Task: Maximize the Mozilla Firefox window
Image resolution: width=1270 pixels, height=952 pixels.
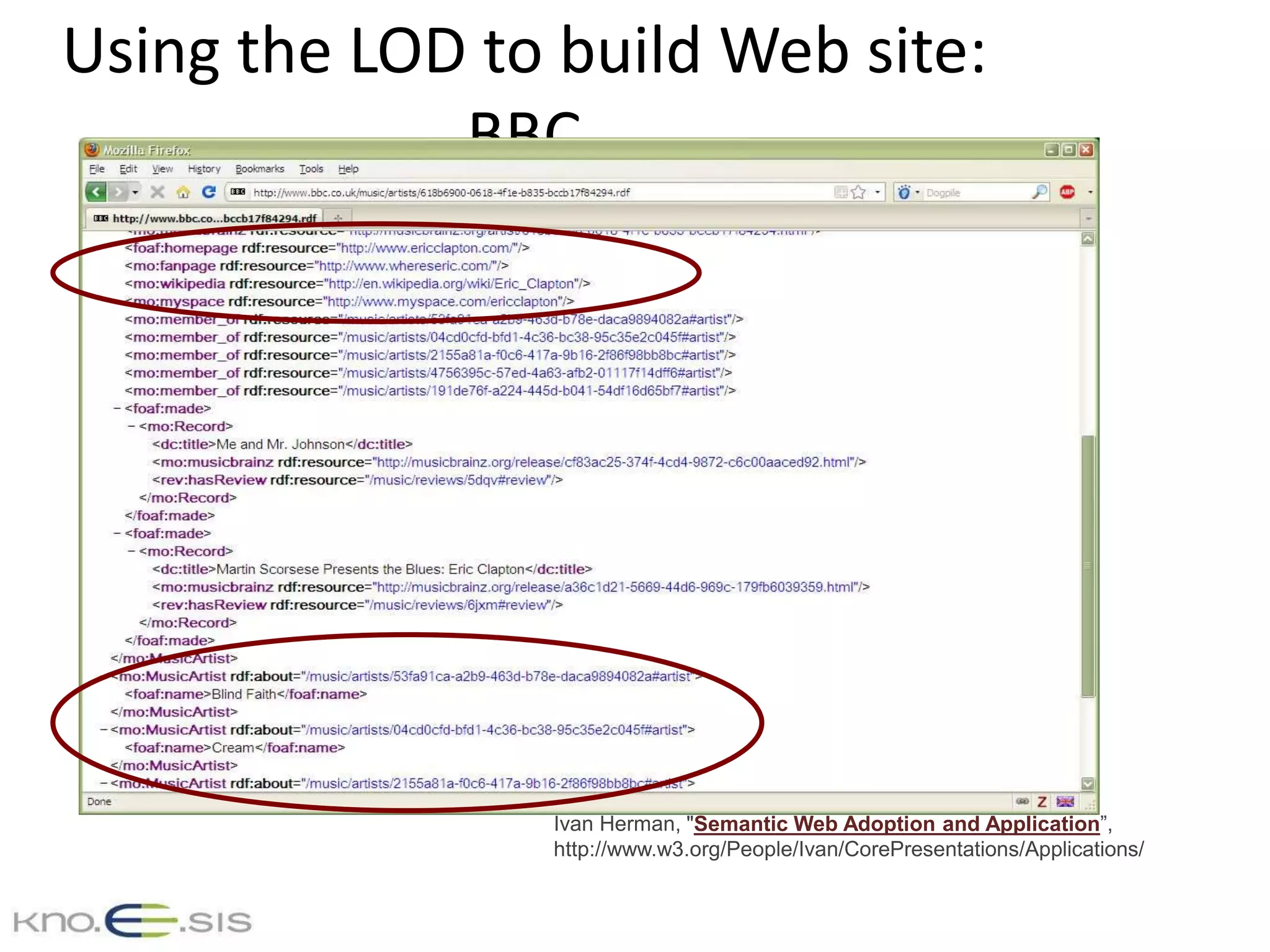Action: (1068, 150)
